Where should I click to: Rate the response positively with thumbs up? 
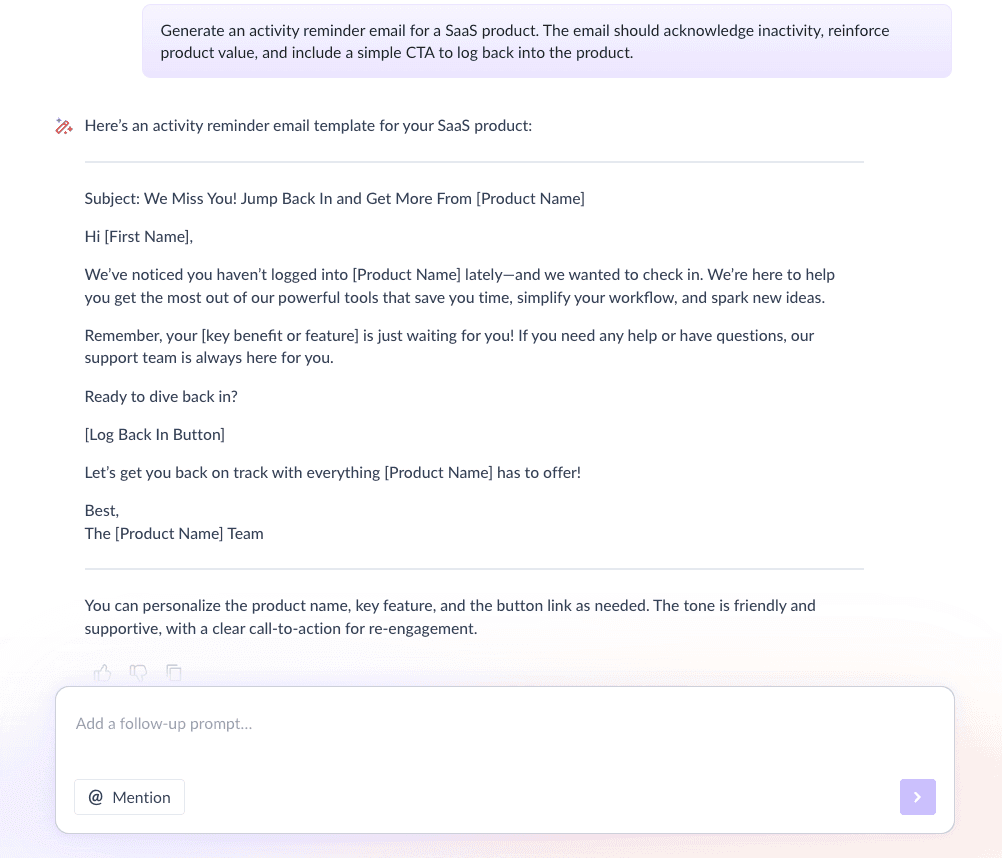coord(102,673)
